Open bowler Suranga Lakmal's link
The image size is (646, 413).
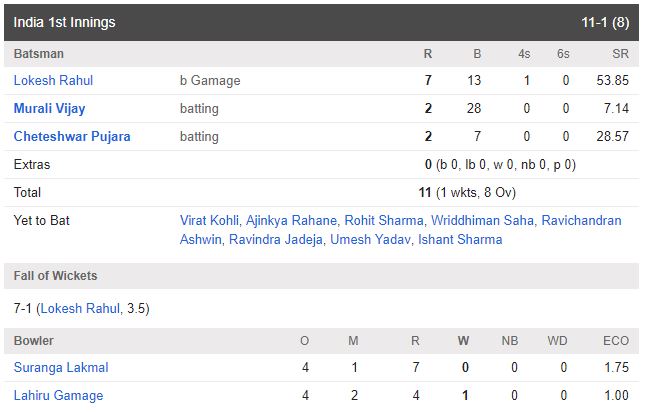click(61, 367)
